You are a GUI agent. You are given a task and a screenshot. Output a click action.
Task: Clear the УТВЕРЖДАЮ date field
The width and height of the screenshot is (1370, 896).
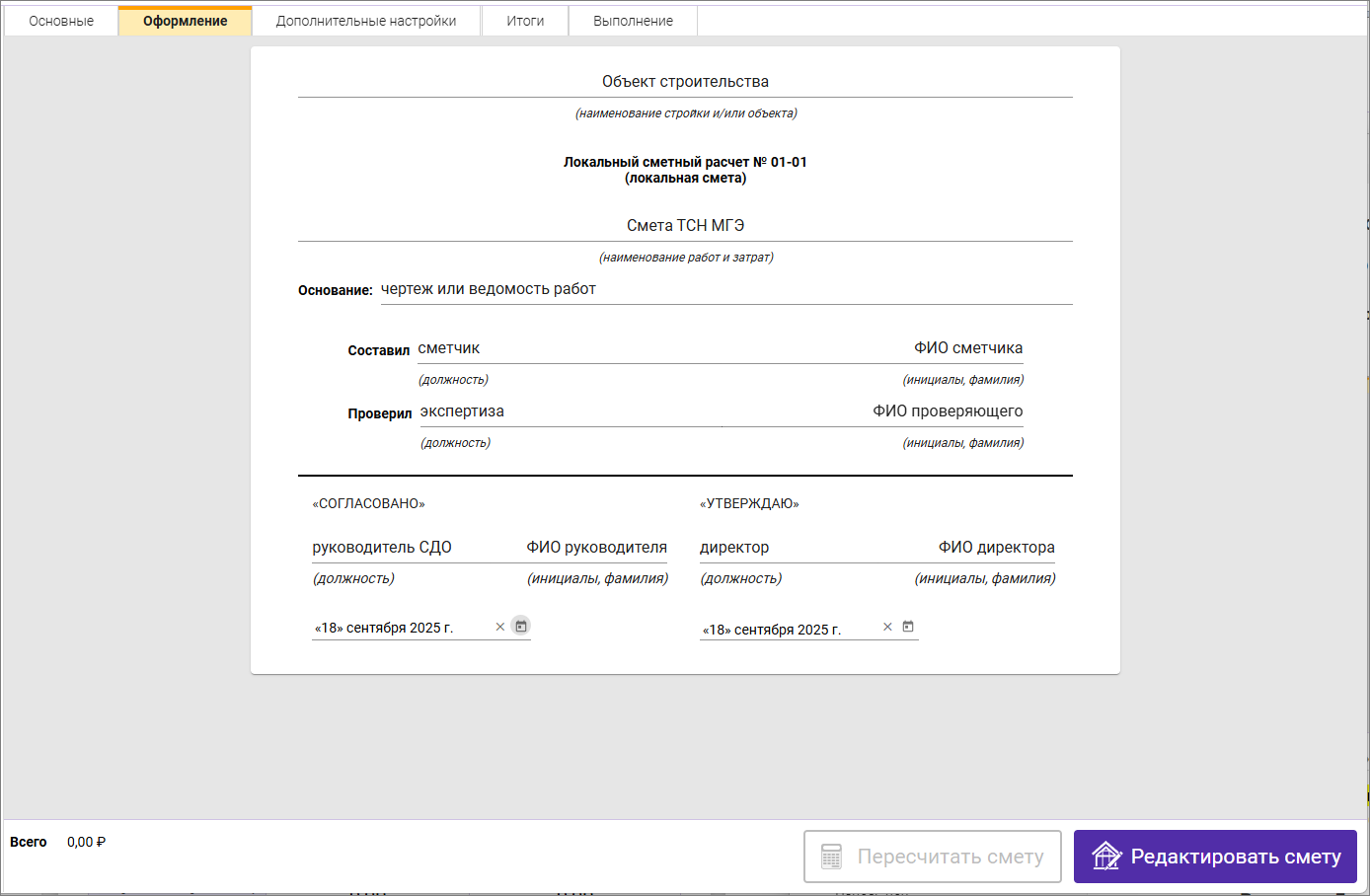click(x=887, y=627)
